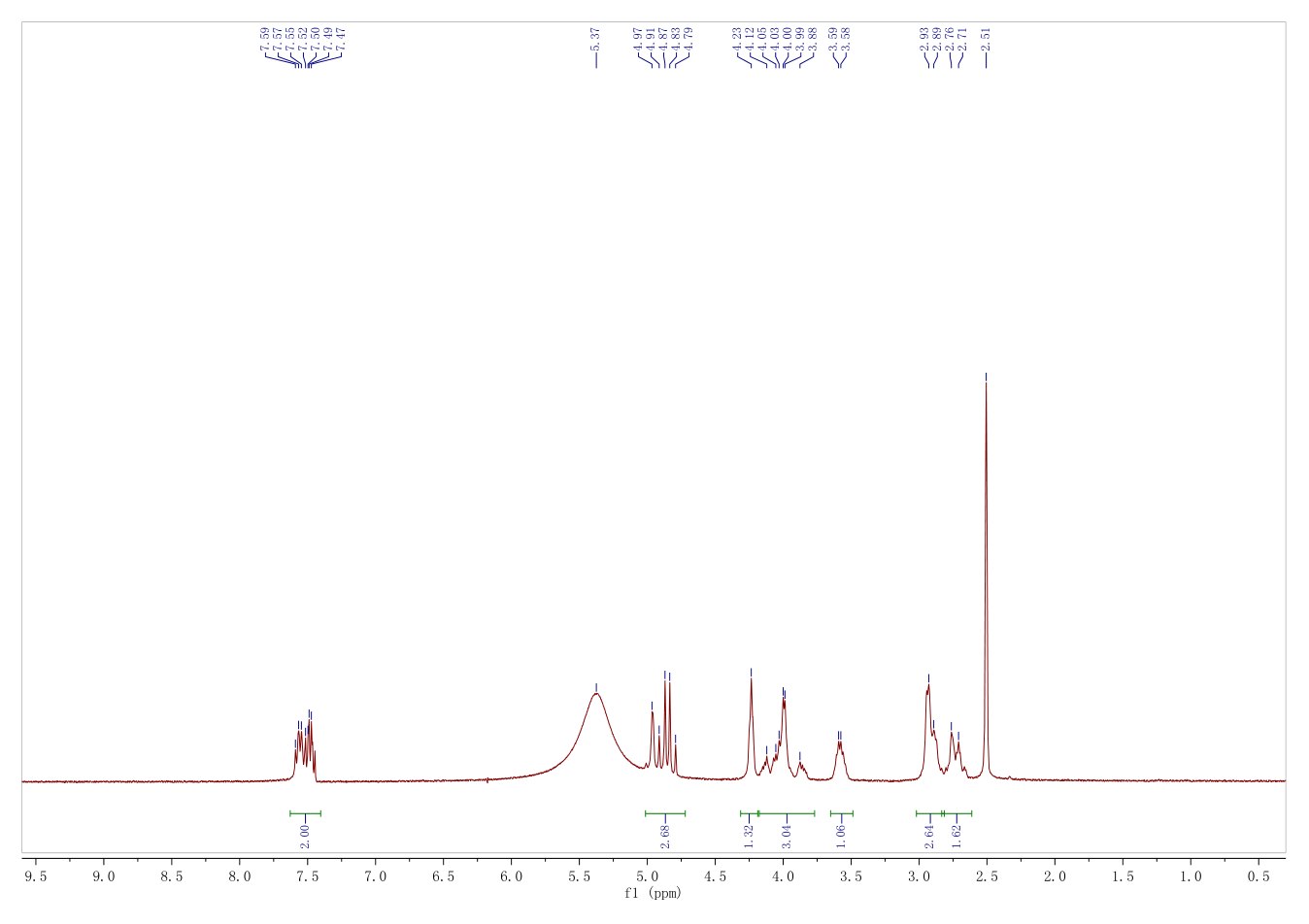Click the 3.0 axis tick label
Viewport: 1309px width, 924px height.
point(920,875)
